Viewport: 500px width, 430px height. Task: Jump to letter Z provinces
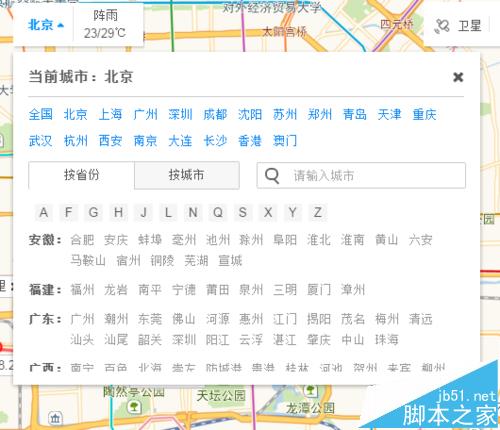point(318,212)
